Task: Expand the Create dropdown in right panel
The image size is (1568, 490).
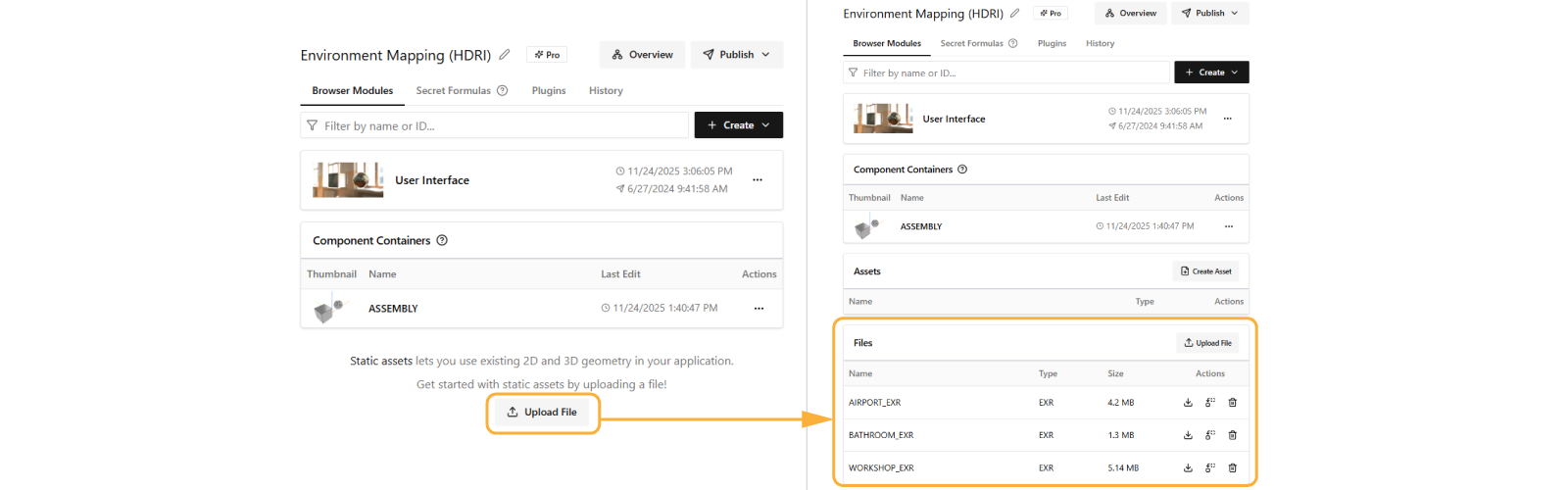Action: 1211,73
